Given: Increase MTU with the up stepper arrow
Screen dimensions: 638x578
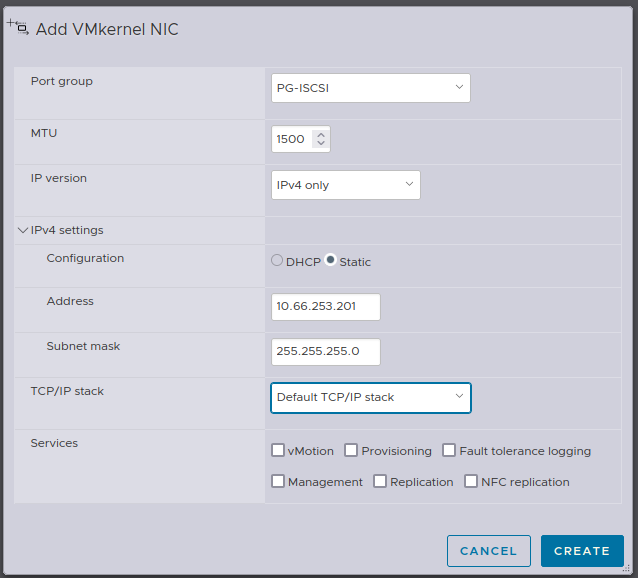Looking at the screenshot, I should 320,135.
